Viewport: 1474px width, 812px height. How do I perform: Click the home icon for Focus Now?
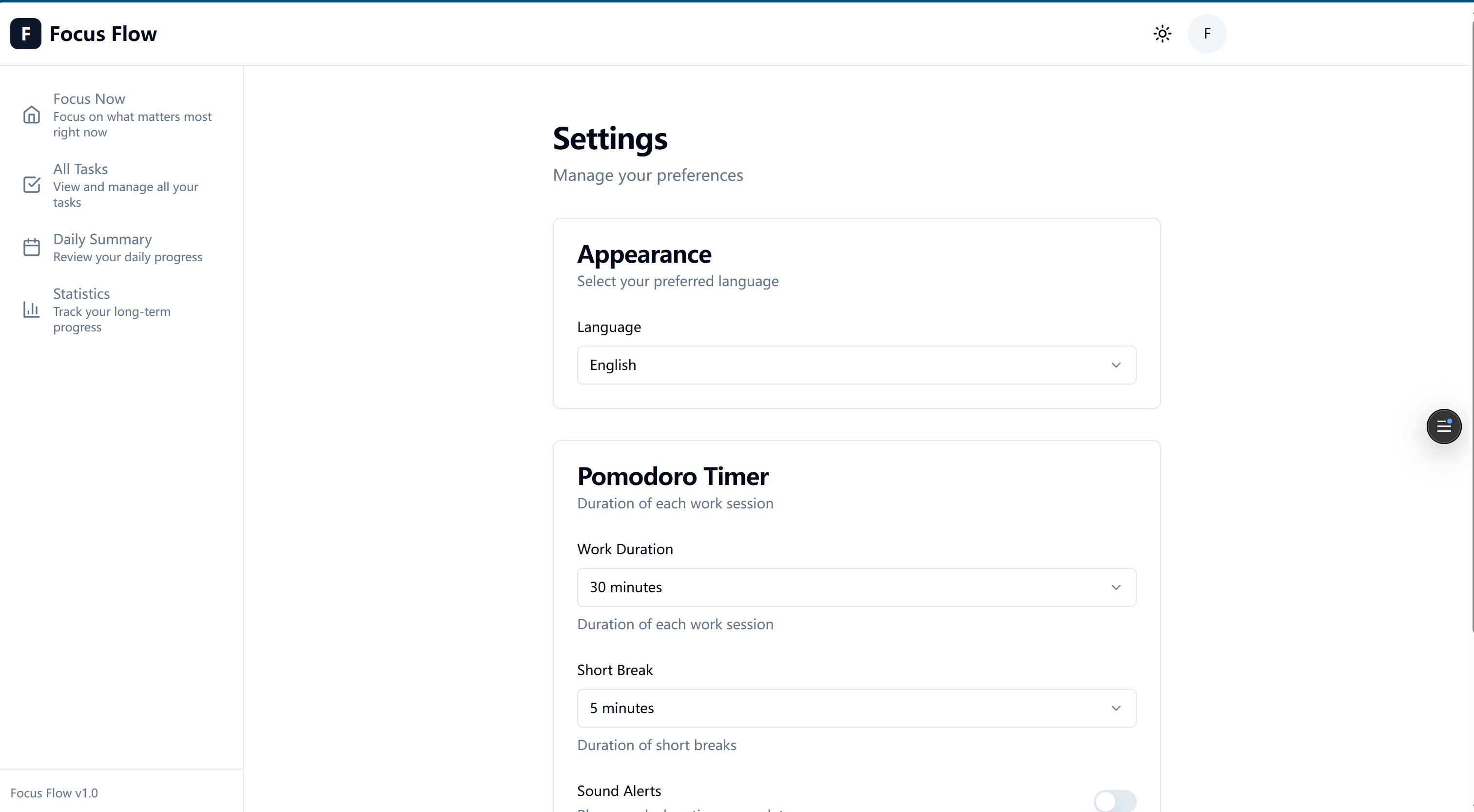pos(32,115)
